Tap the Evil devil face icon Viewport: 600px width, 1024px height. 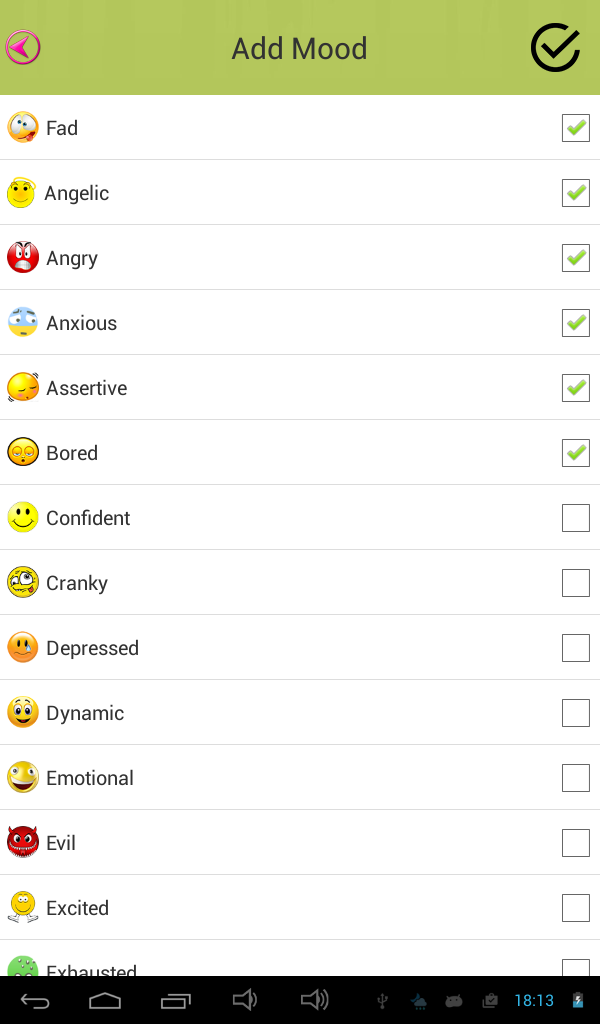(x=23, y=842)
